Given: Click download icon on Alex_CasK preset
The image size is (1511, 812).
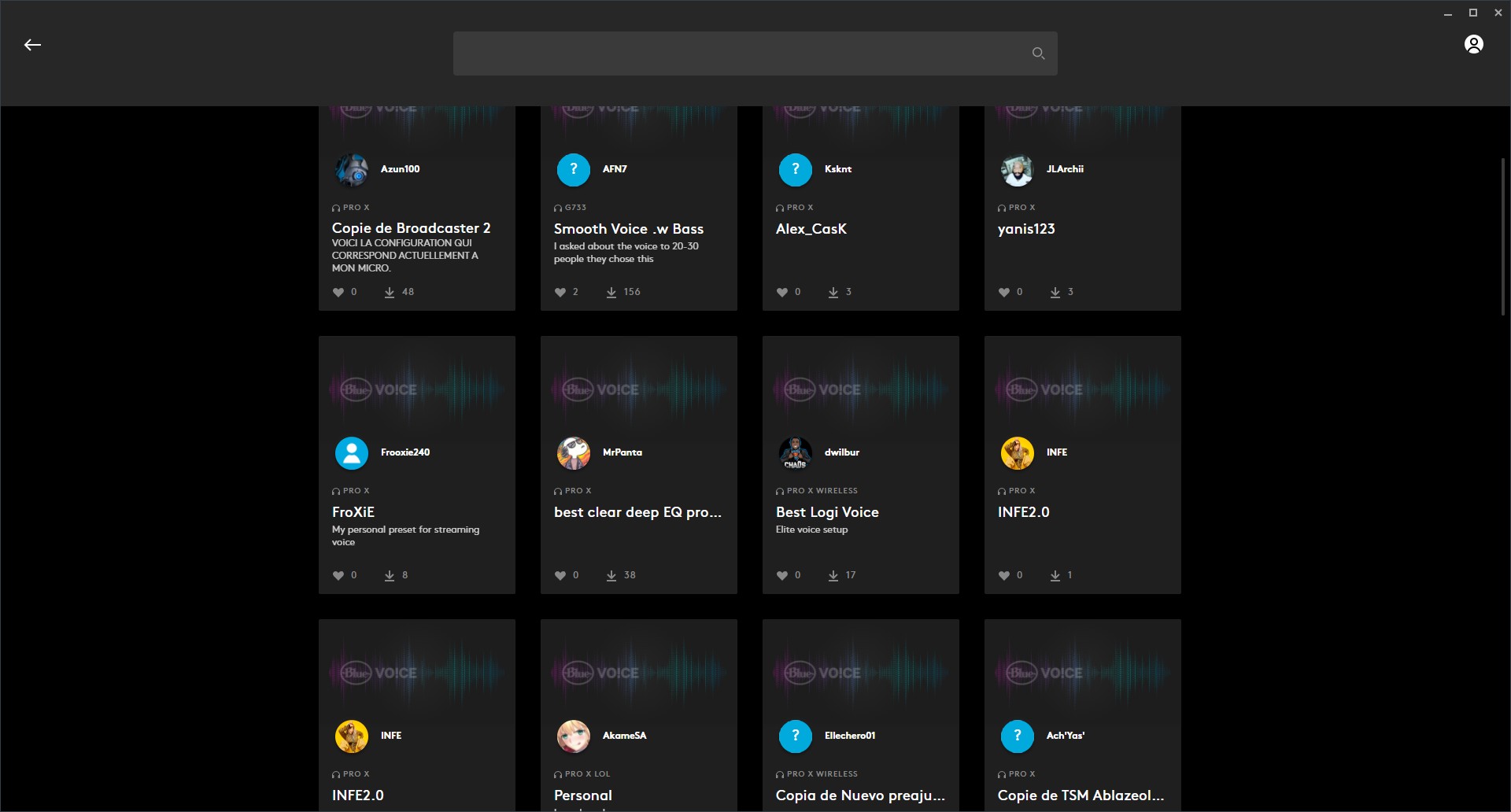Looking at the screenshot, I should (x=833, y=292).
